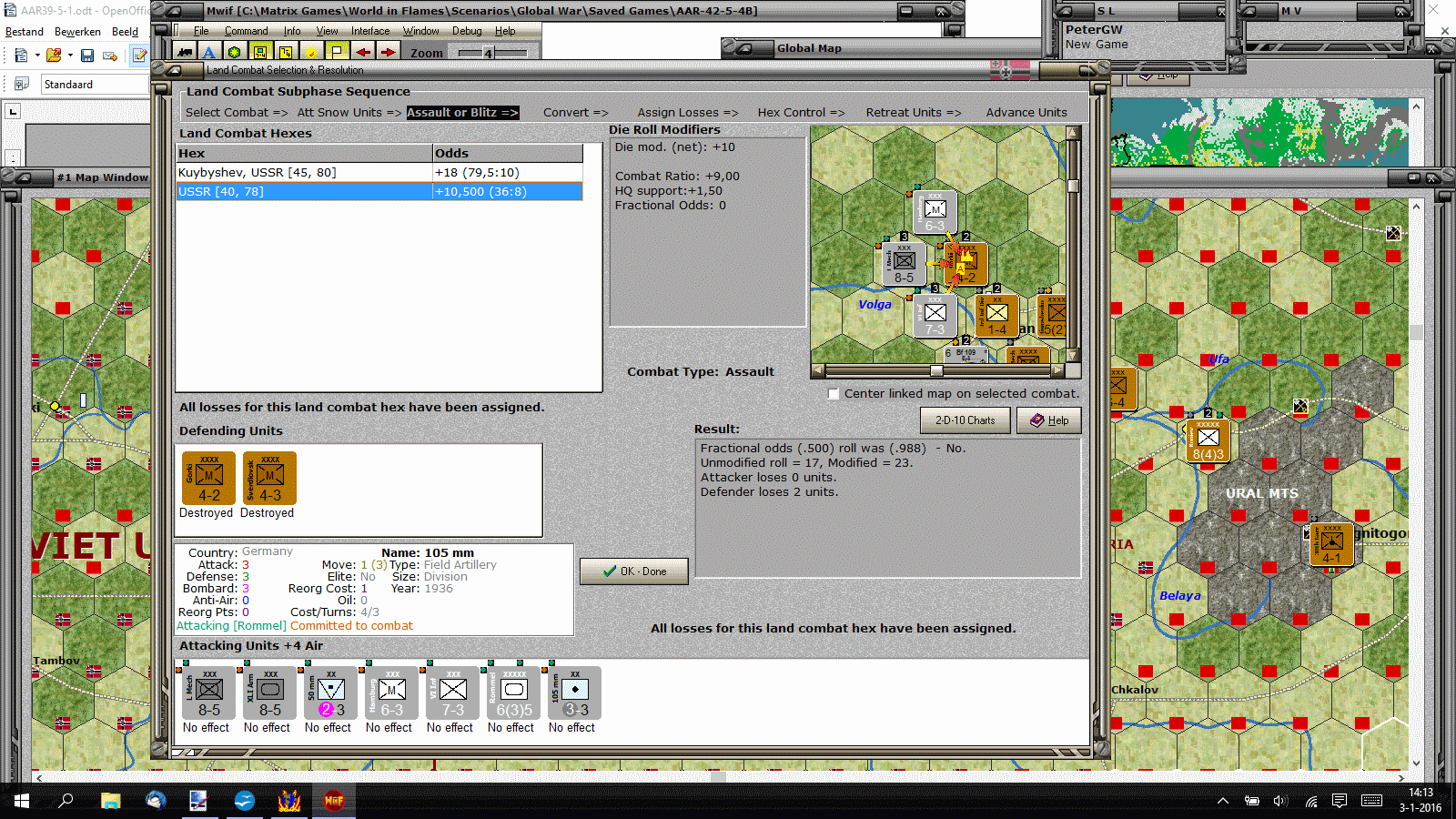Screen dimensions: 1456x819
Task: Open the Debug menu
Action: coord(467,31)
